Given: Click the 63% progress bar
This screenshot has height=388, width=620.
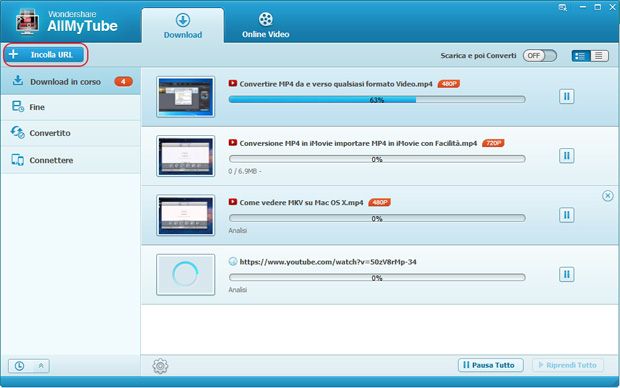Looking at the screenshot, I should click(377, 100).
